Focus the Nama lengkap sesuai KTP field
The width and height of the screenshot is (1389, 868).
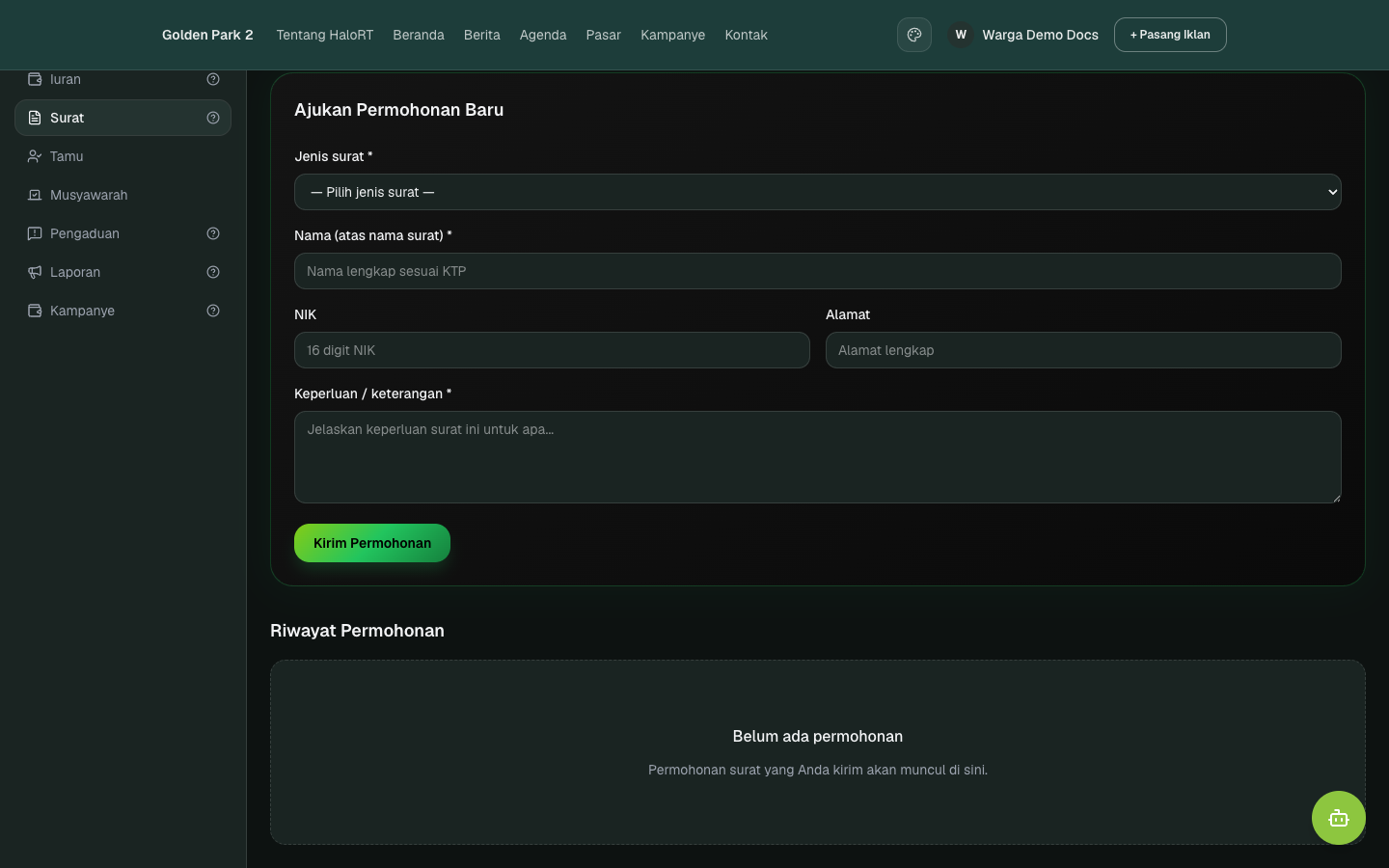pos(818,271)
